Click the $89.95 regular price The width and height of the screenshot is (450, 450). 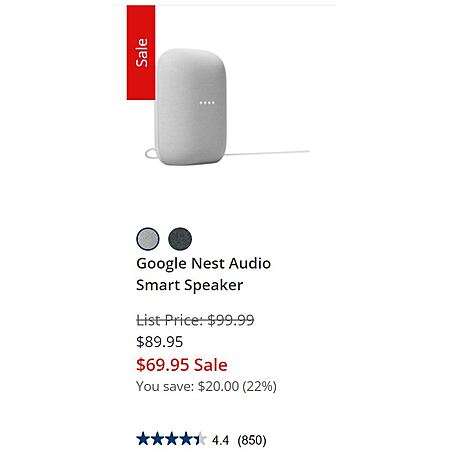159,342
